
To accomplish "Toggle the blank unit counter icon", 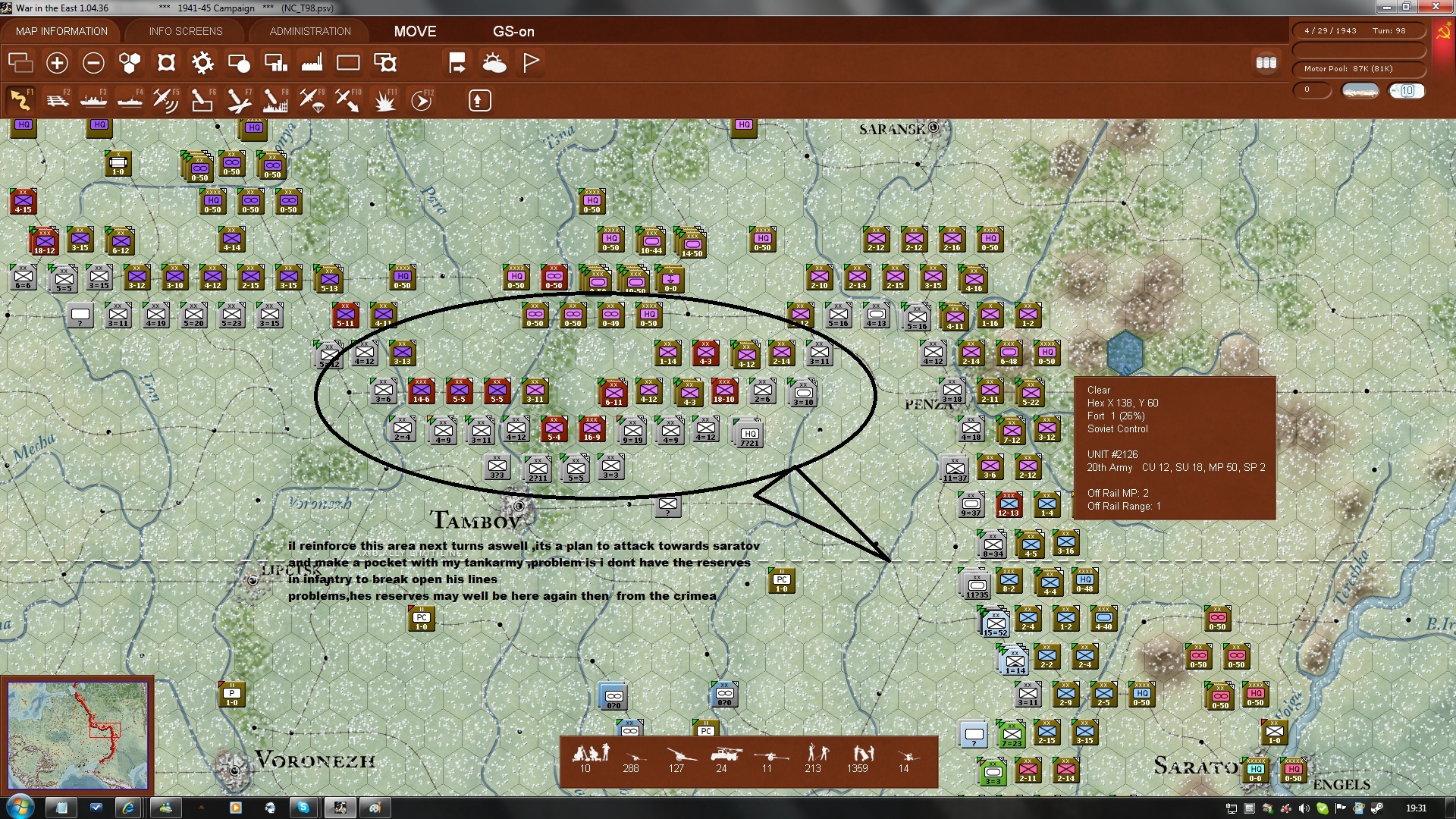I will pos(348,63).
